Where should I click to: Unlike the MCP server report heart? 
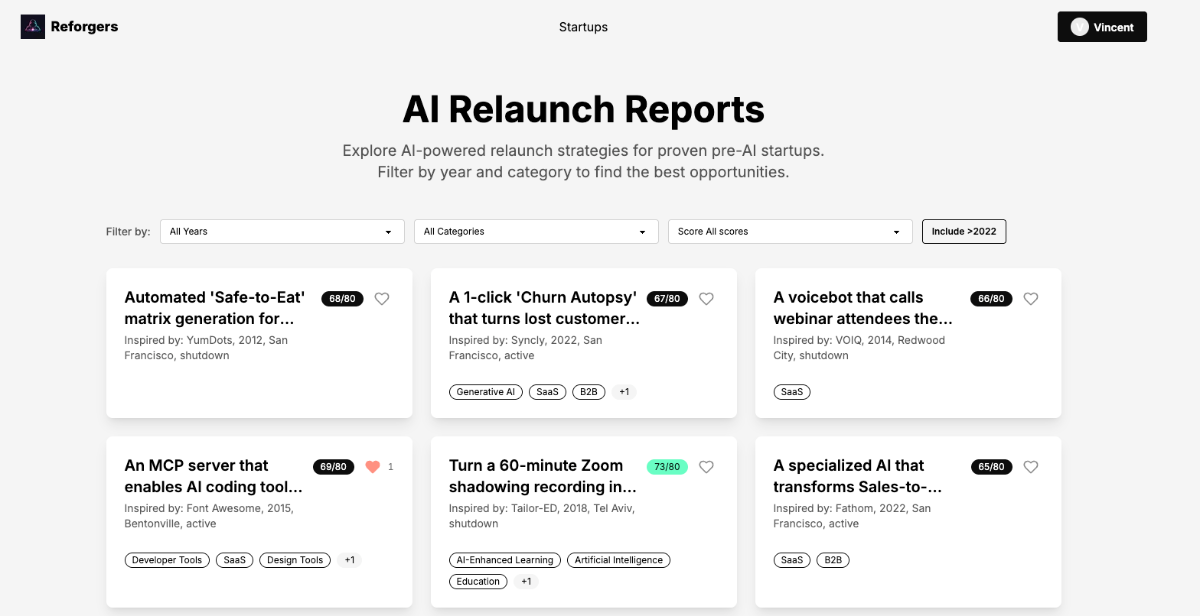[x=373, y=466]
